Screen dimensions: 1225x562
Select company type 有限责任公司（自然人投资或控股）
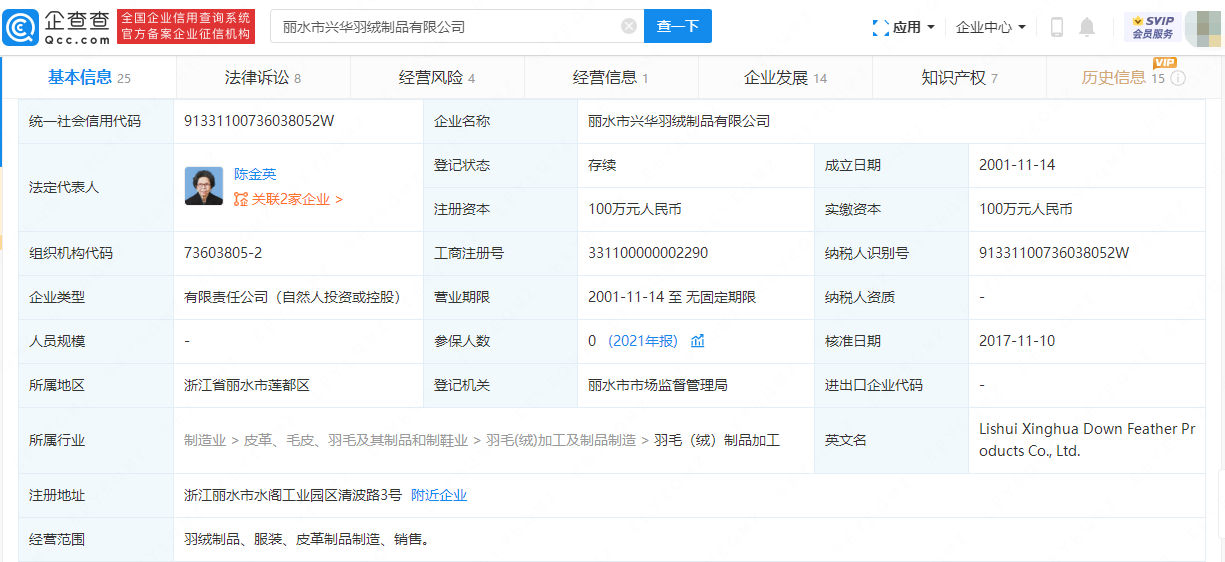coord(294,297)
